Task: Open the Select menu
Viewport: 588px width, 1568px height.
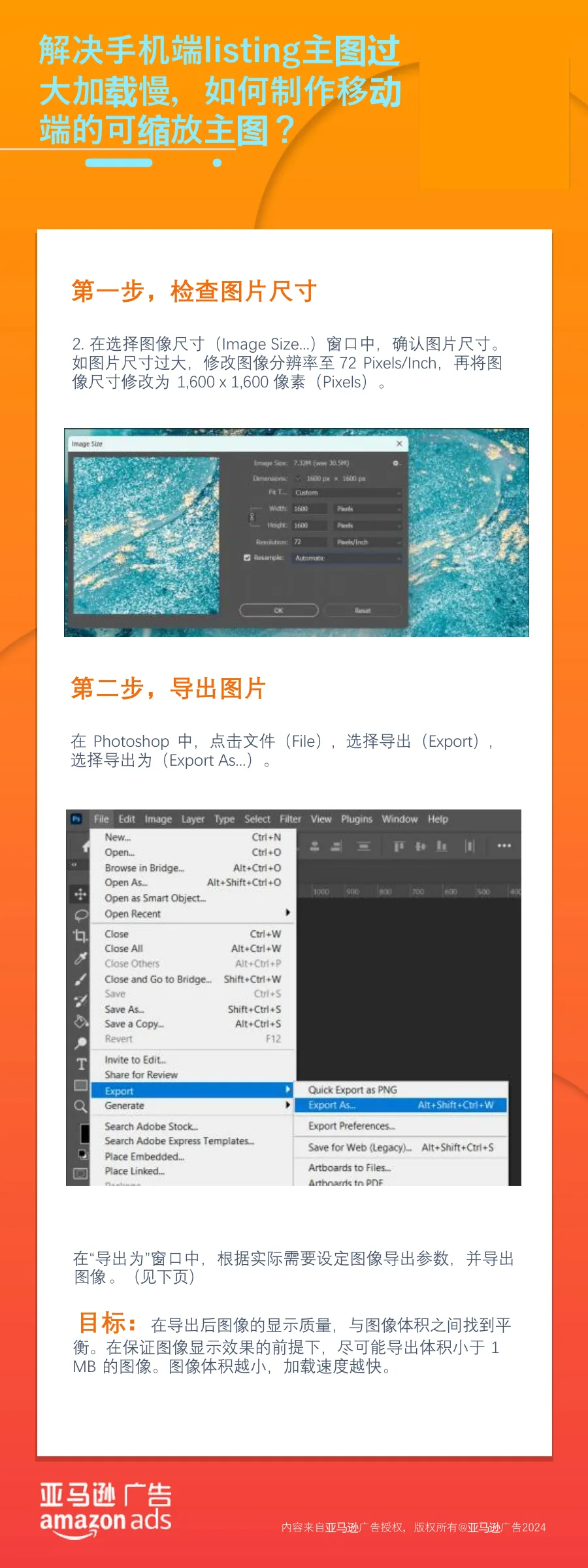Action: pyautogui.click(x=257, y=819)
